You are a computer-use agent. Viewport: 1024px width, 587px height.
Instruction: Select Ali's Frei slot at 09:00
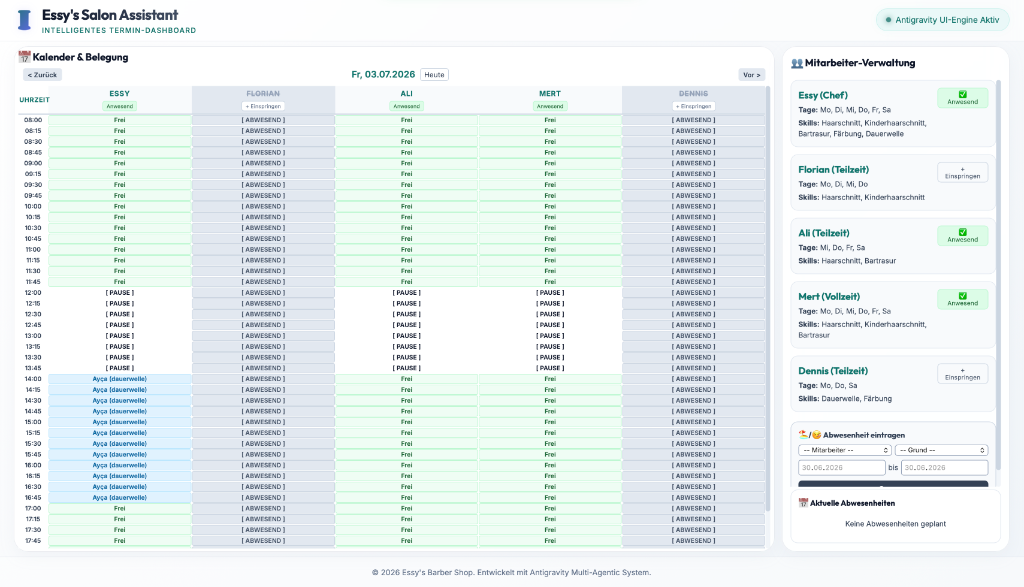pyautogui.click(x=406, y=163)
